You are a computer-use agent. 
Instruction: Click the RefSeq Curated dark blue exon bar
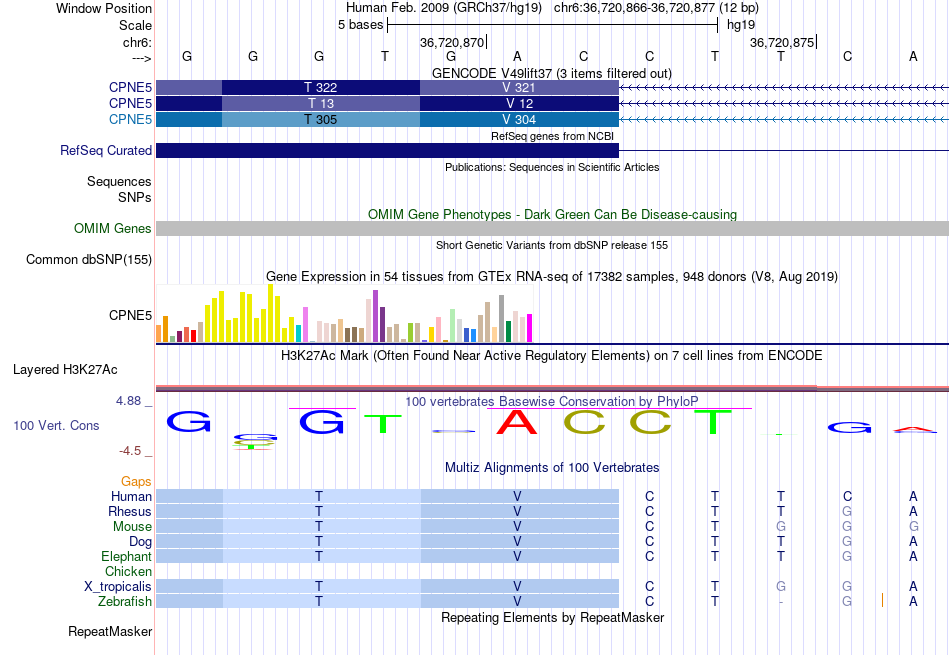point(387,150)
